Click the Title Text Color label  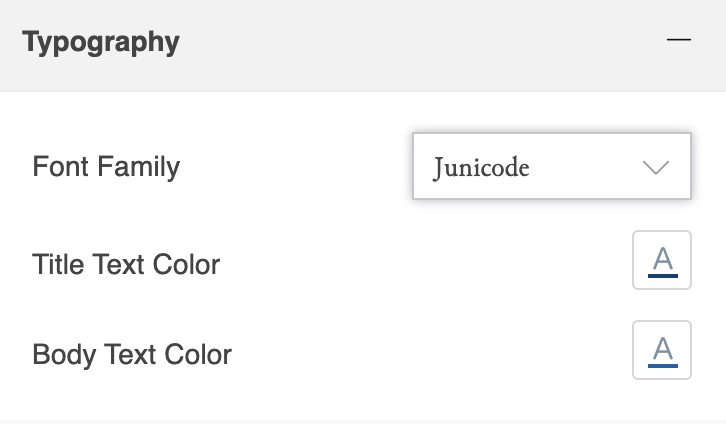pos(126,264)
